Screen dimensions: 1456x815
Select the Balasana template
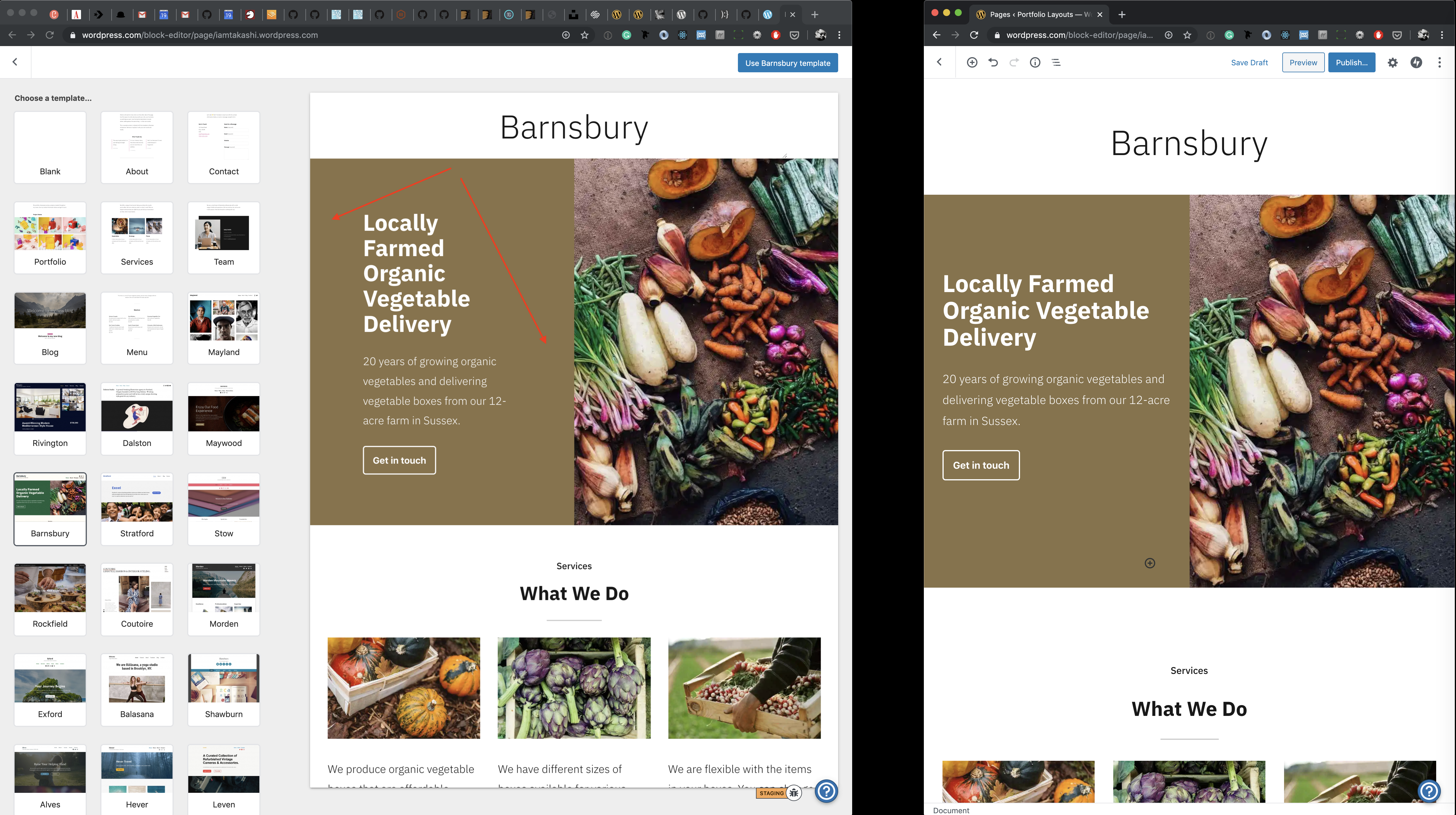pyautogui.click(x=137, y=690)
